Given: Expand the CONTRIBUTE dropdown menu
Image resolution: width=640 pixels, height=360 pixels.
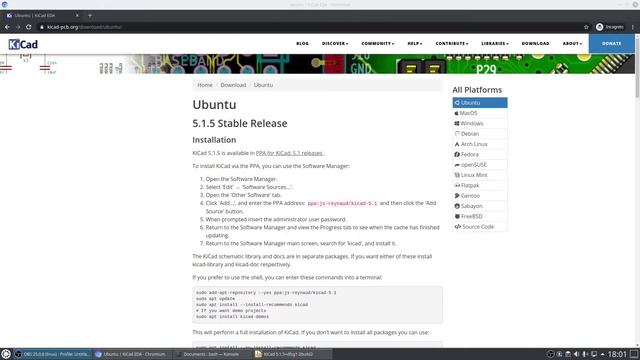Looking at the screenshot, I should 452,43.
